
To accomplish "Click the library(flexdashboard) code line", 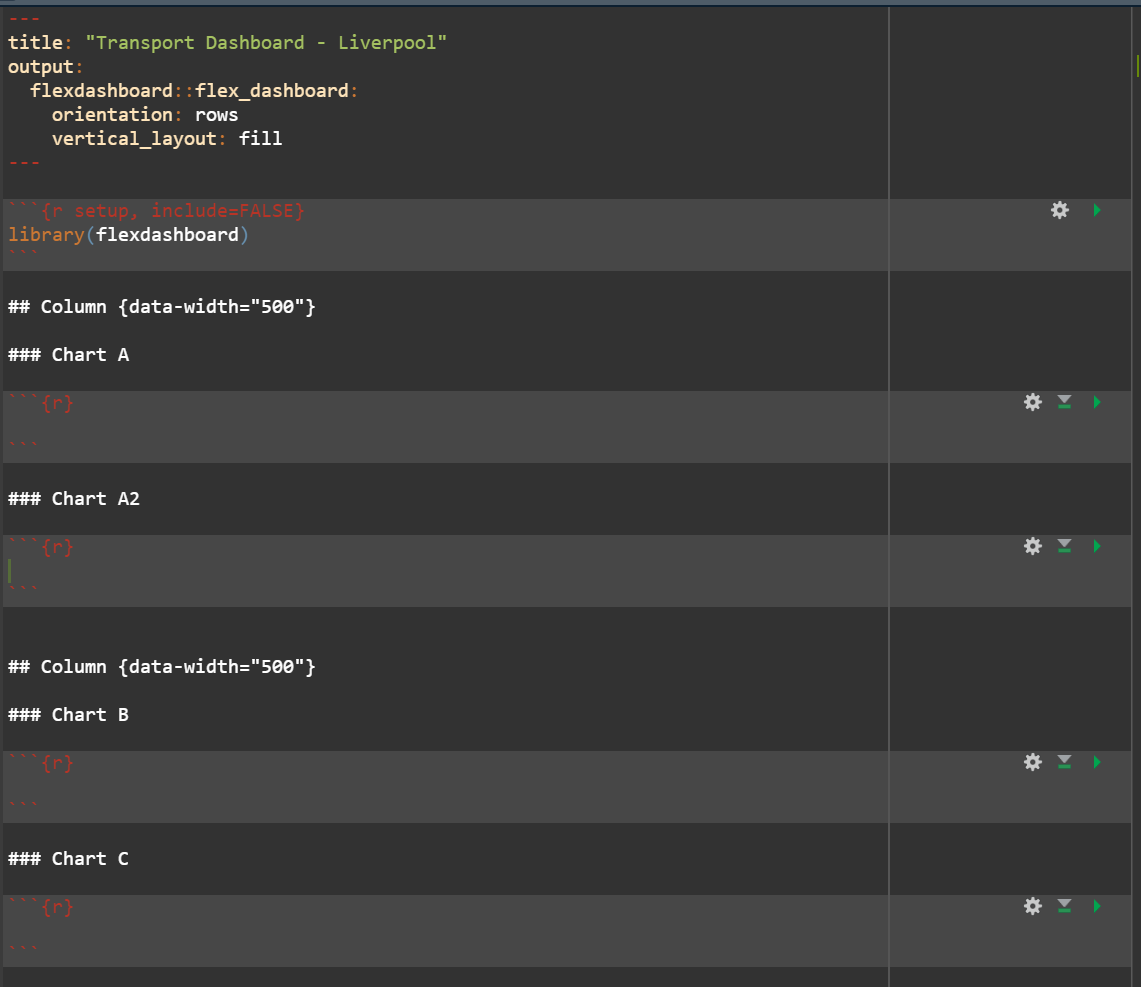I will tap(125, 235).
